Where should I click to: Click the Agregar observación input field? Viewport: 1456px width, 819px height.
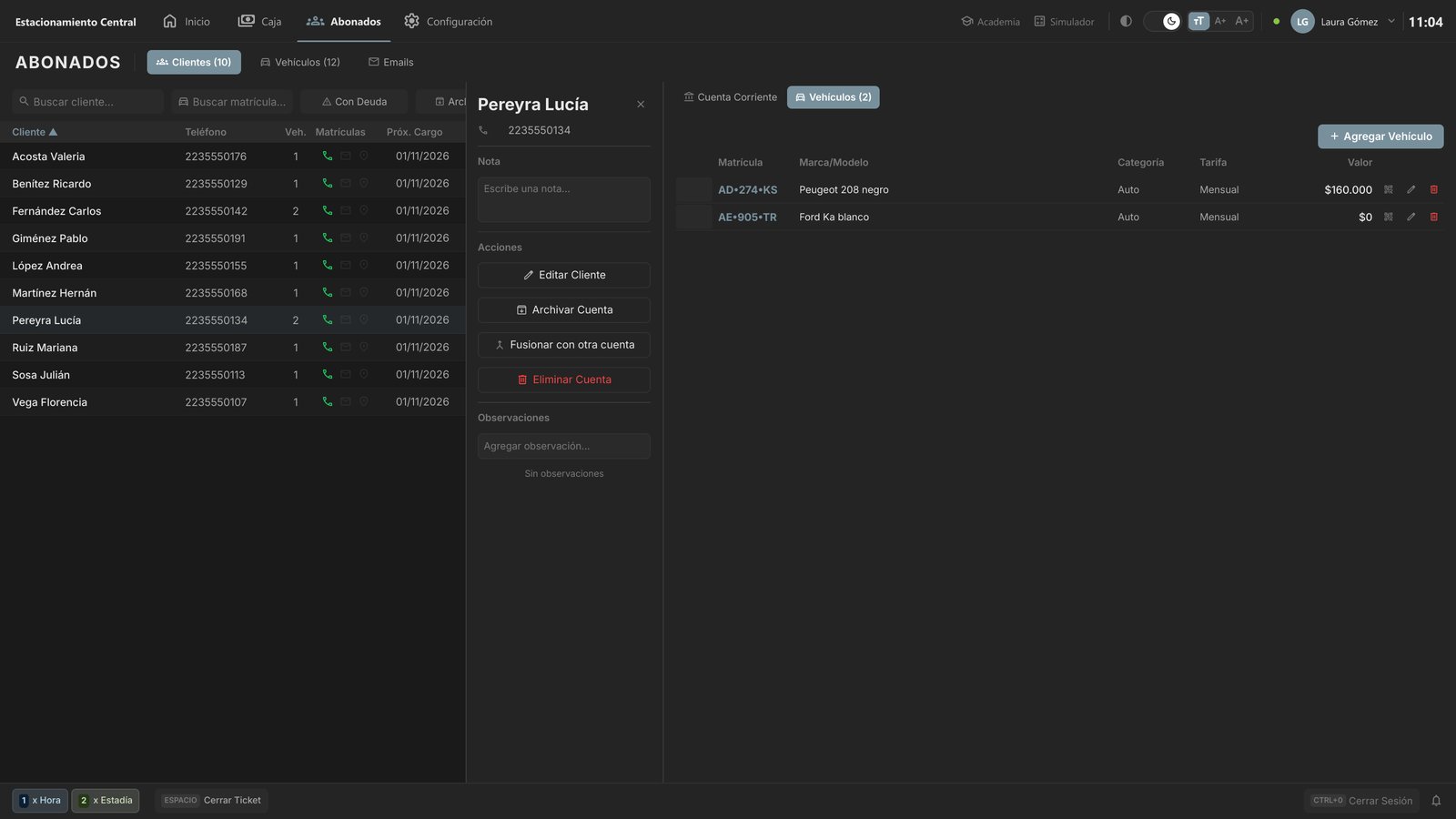tap(564, 446)
